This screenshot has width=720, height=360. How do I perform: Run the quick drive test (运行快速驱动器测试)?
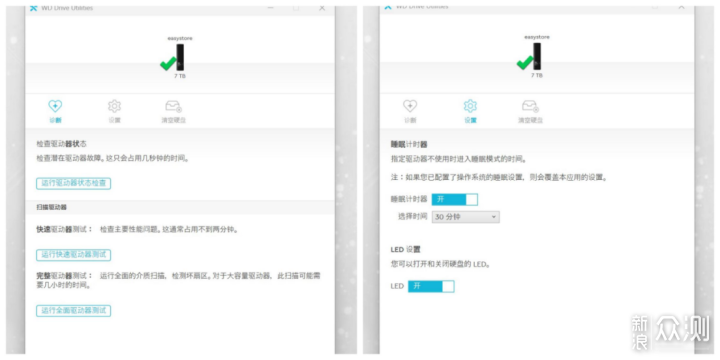pyautogui.click(x=73, y=255)
